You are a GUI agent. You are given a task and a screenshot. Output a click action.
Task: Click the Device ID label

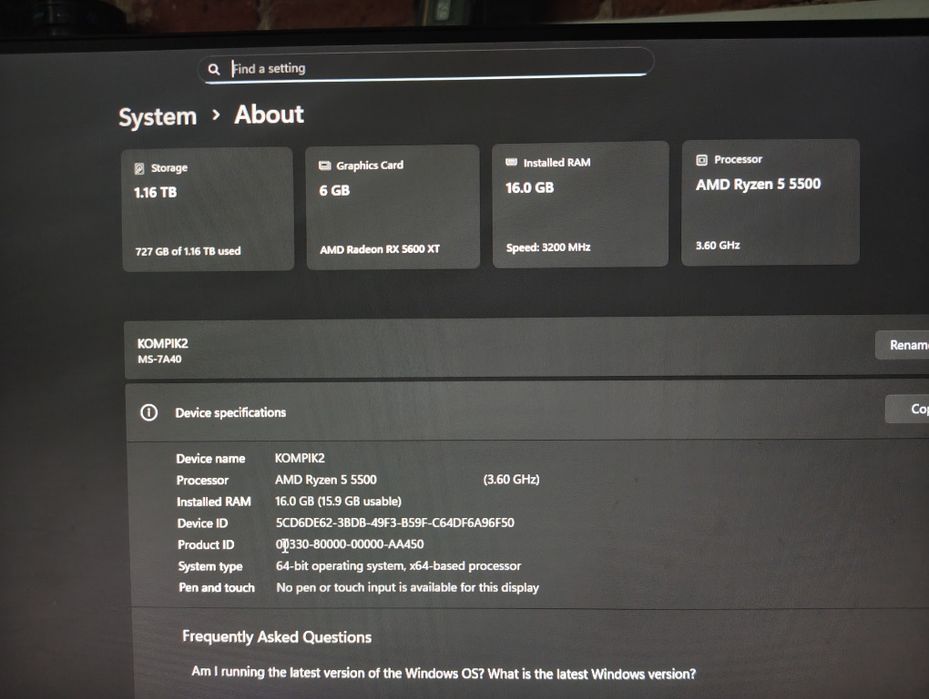[x=203, y=523]
